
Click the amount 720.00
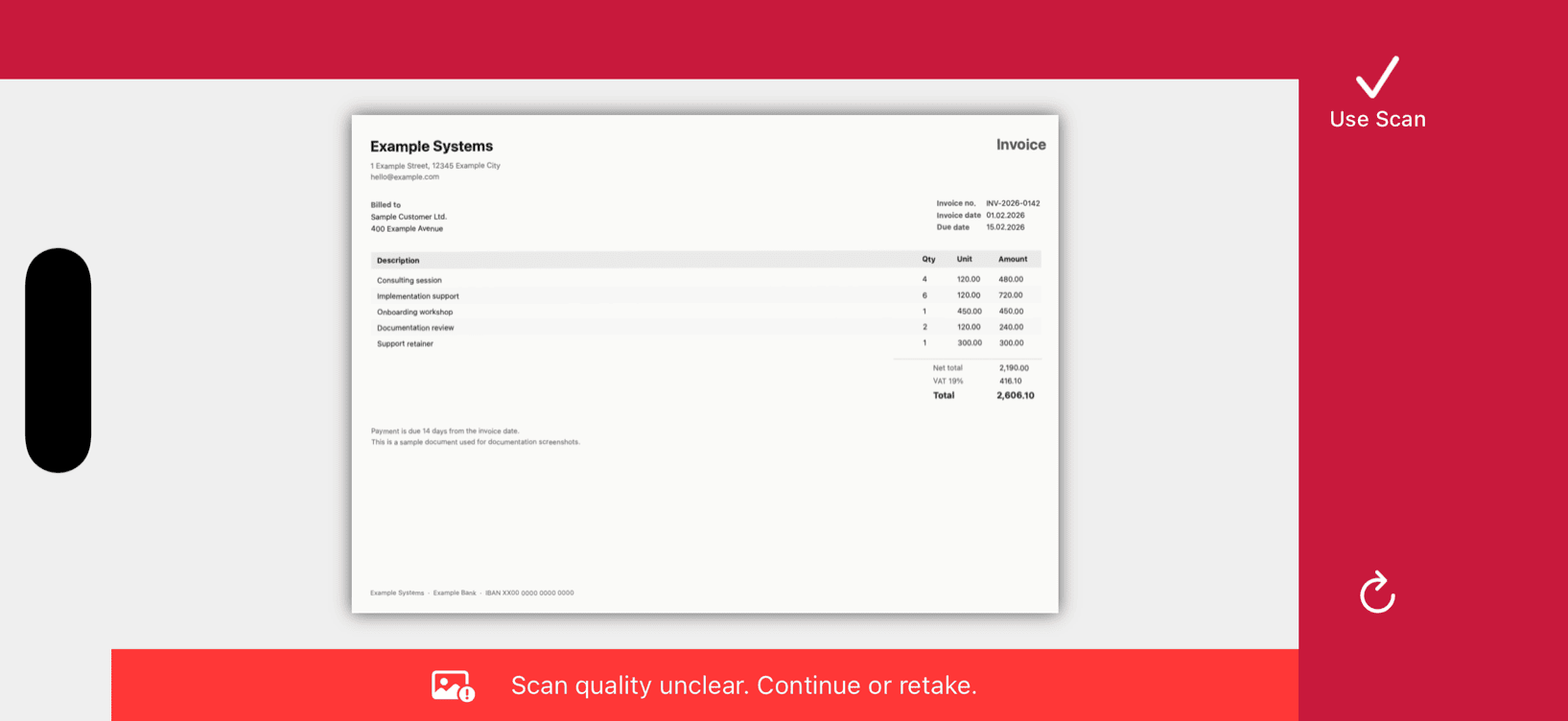1011,295
